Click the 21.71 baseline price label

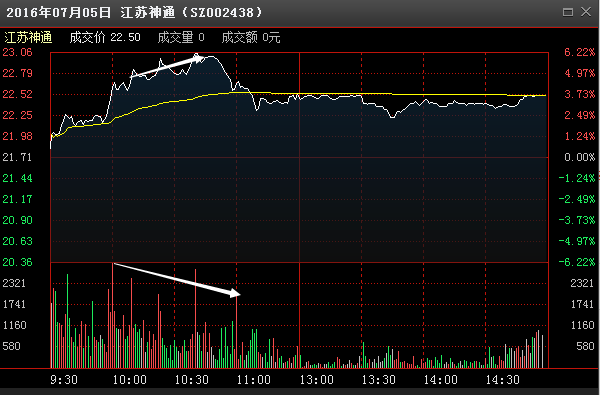(17, 157)
